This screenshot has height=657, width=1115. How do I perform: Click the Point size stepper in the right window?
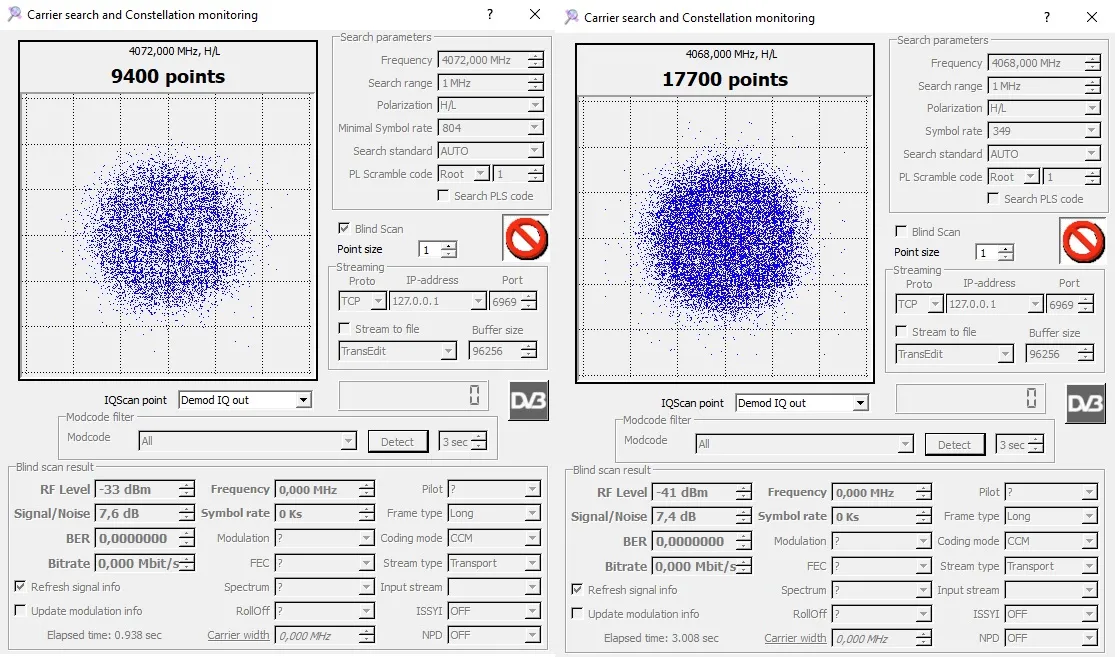click(x=1005, y=253)
